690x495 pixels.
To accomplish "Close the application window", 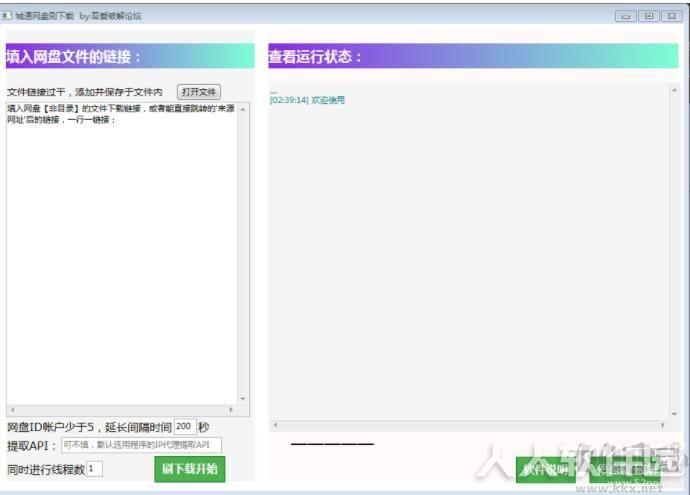I will (x=672, y=16).
